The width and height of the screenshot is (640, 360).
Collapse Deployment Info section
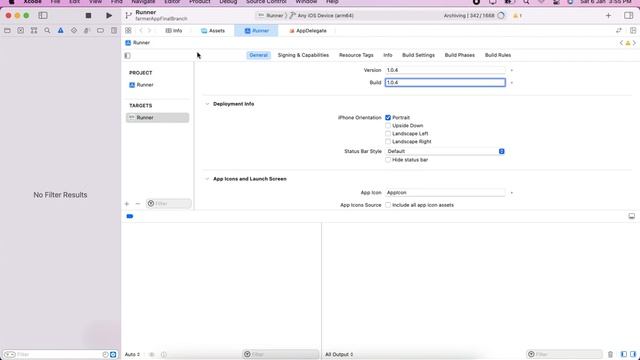coord(207,104)
